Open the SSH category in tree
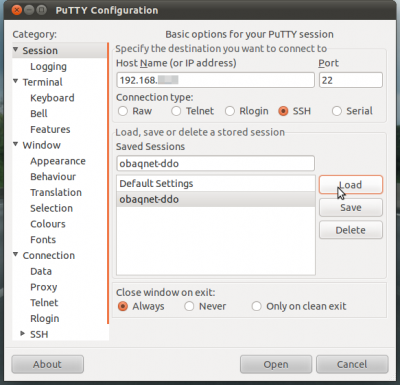The height and width of the screenshot is (385, 400). coord(39,334)
